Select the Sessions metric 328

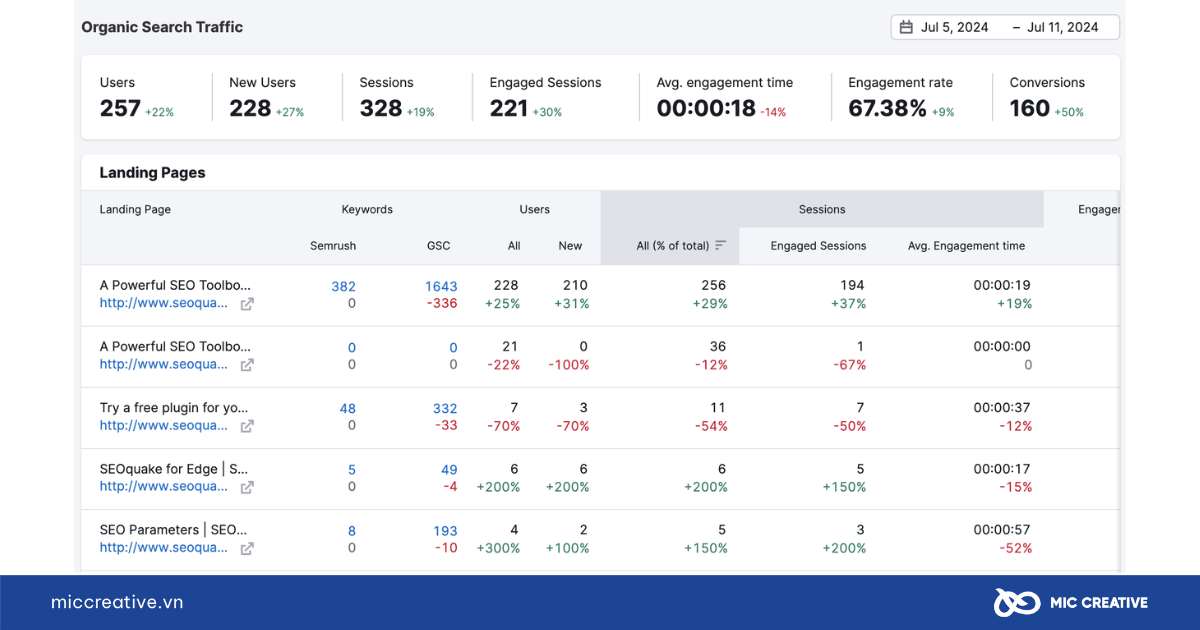381,108
